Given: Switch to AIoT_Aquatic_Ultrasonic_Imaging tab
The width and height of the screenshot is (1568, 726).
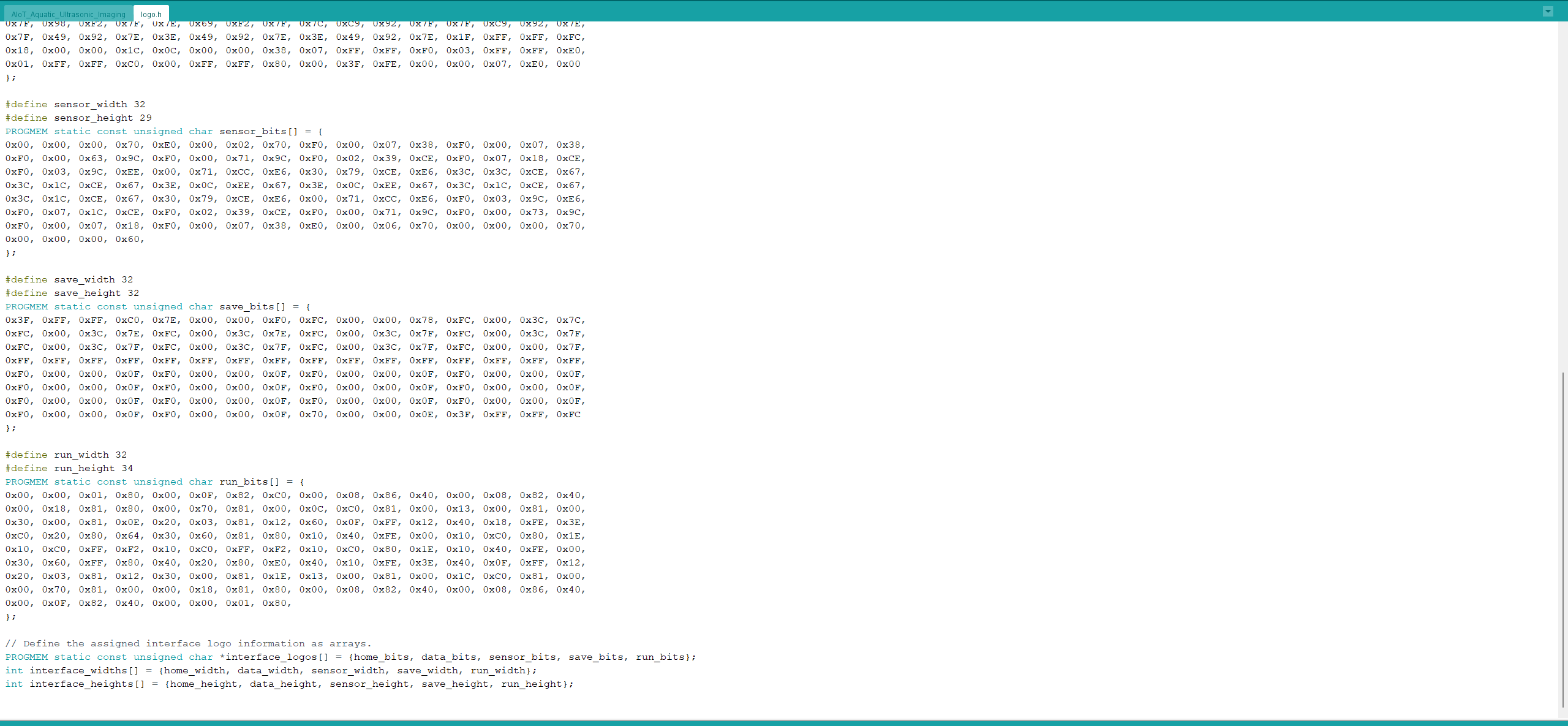Looking at the screenshot, I should point(68,14).
